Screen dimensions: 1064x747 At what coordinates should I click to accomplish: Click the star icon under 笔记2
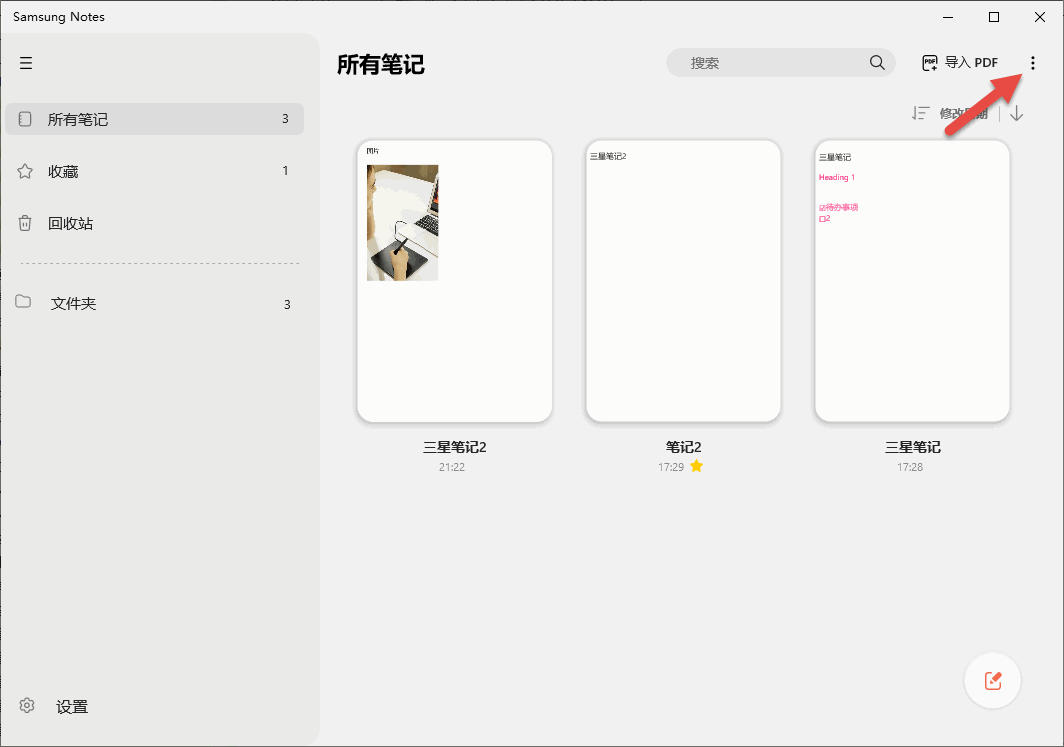pyautogui.click(x=696, y=466)
